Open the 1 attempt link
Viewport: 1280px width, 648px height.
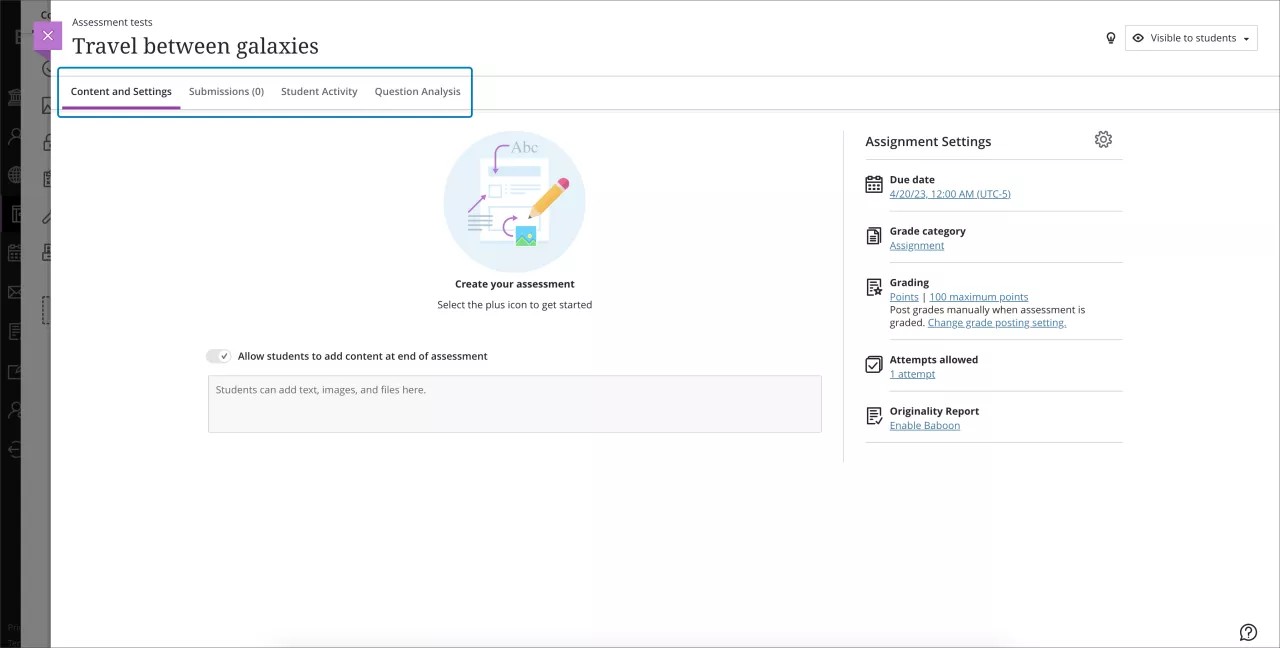pyautogui.click(x=912, y=373)
